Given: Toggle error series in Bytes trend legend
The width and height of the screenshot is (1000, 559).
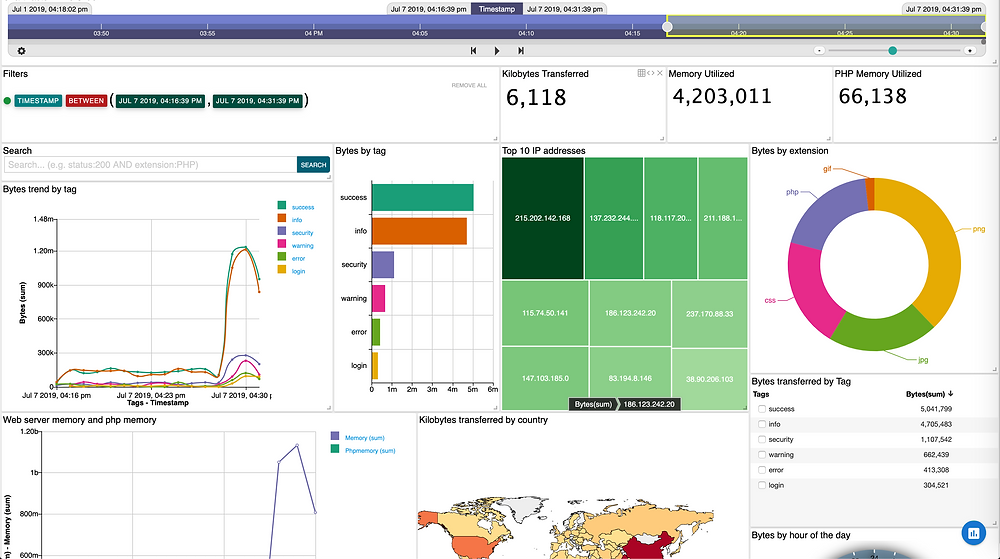Looking at the screenshot, I should (x=291, y=258).
